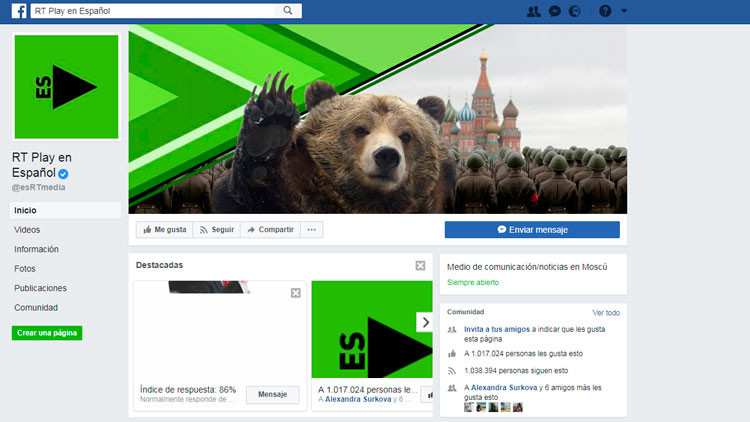Screen dimensions: 750x422
Task: Click the Seguir button
Action: [217, 230]
